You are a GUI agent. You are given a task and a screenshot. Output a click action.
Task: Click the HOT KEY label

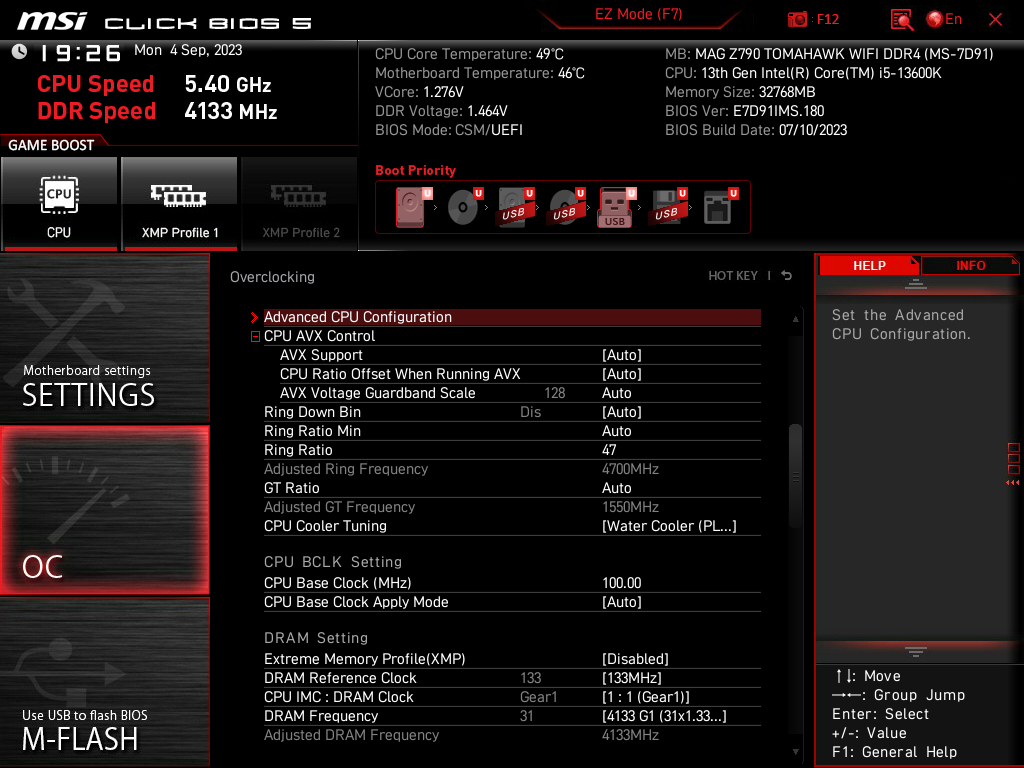[x=733, y=276]
